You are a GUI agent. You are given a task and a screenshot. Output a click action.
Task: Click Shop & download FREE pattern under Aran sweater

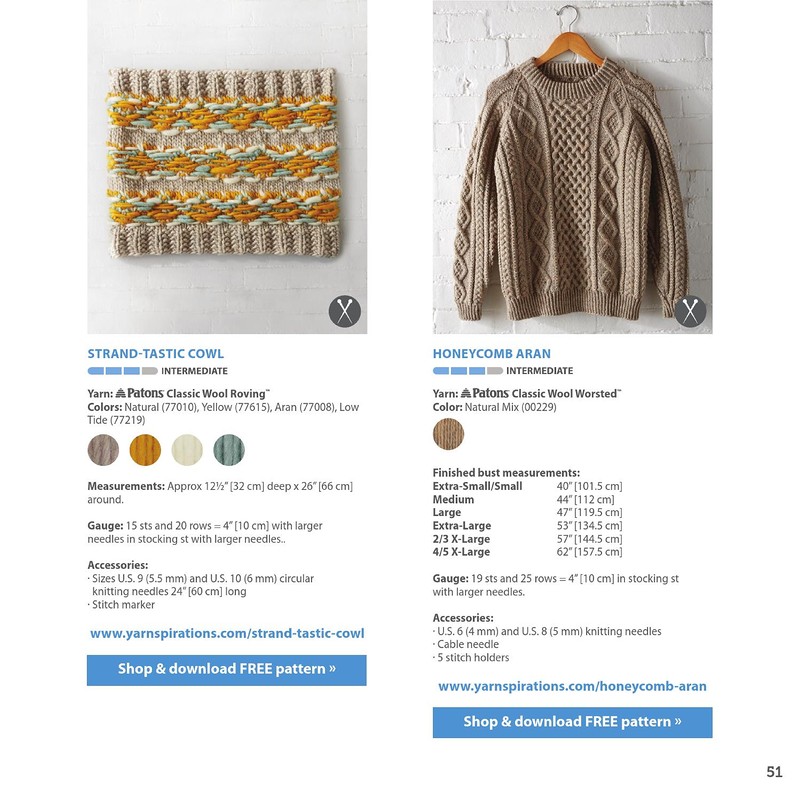572,722
